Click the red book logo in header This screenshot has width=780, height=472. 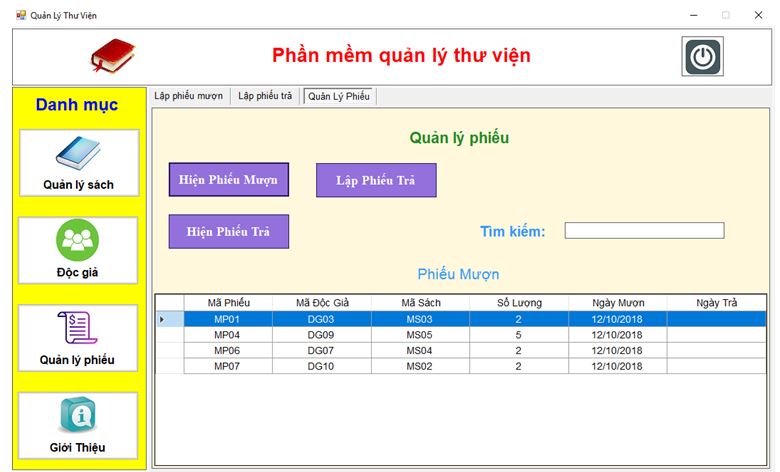(113, 55)
